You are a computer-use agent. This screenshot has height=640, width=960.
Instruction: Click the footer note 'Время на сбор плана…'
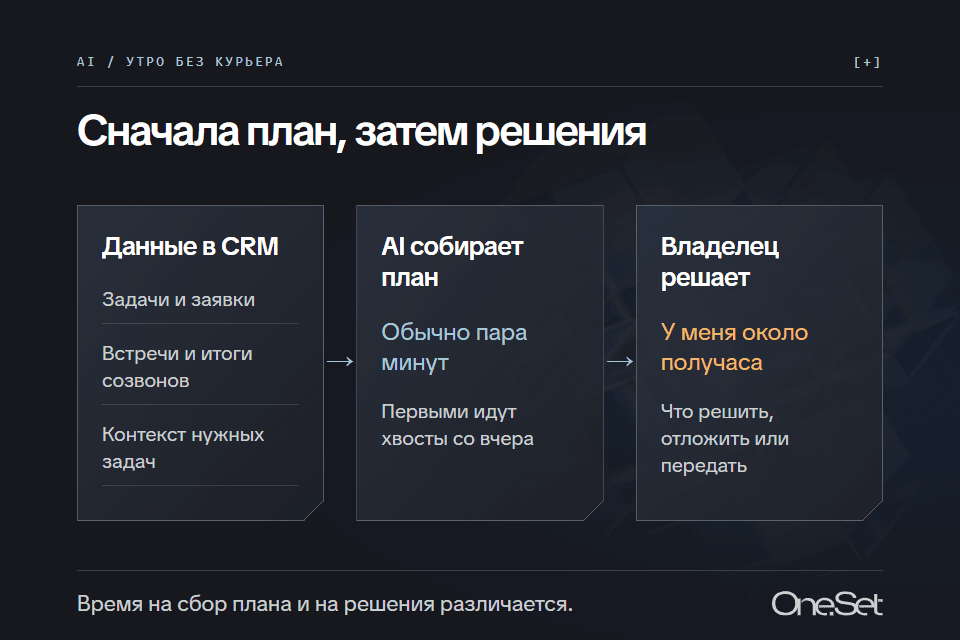(x=324, y=604)
